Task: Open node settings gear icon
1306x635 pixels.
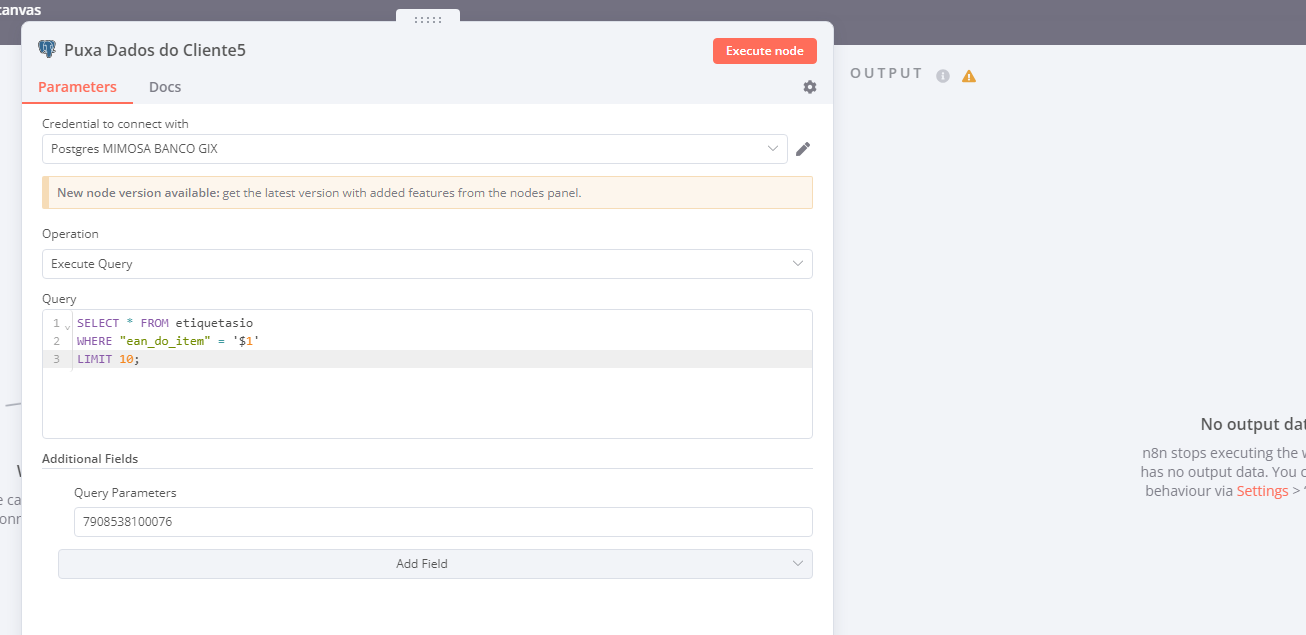Action: (810, 87)
